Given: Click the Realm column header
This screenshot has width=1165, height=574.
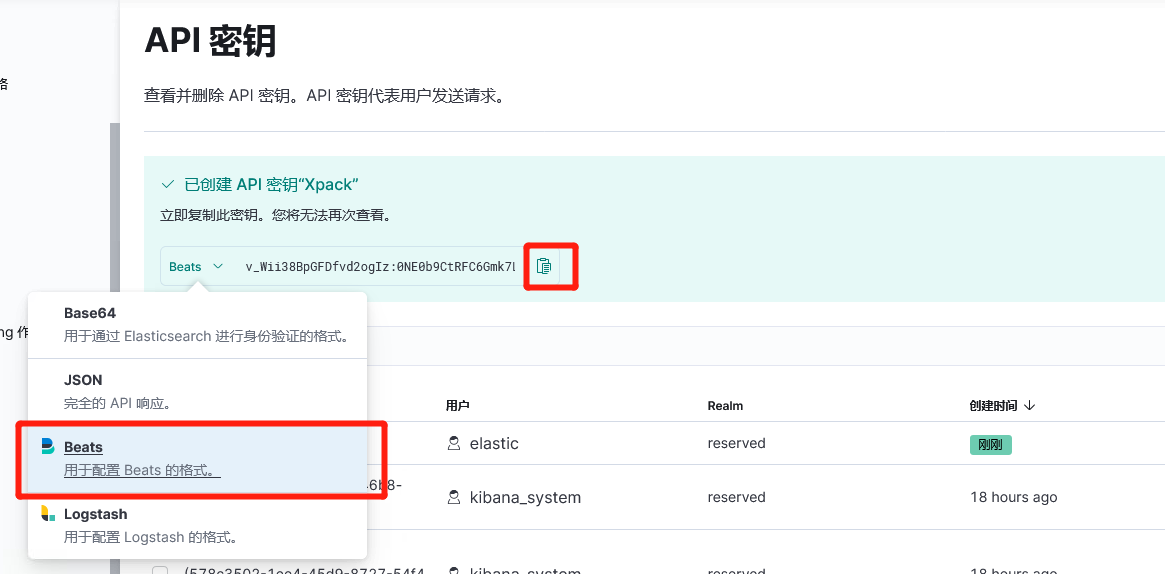Looking at the screenshot, I should 725,405.
